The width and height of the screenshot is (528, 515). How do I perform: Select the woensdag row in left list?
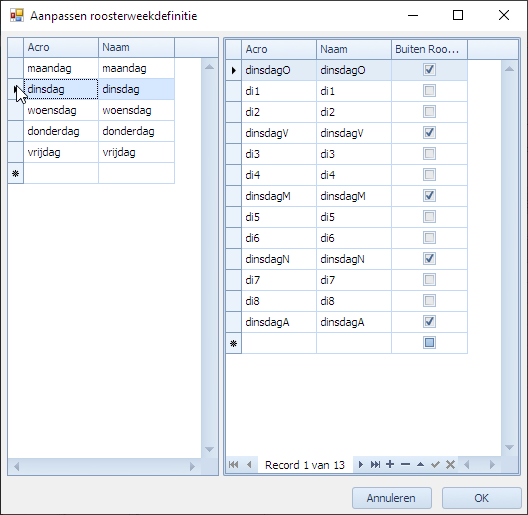(x=91, y=110)
